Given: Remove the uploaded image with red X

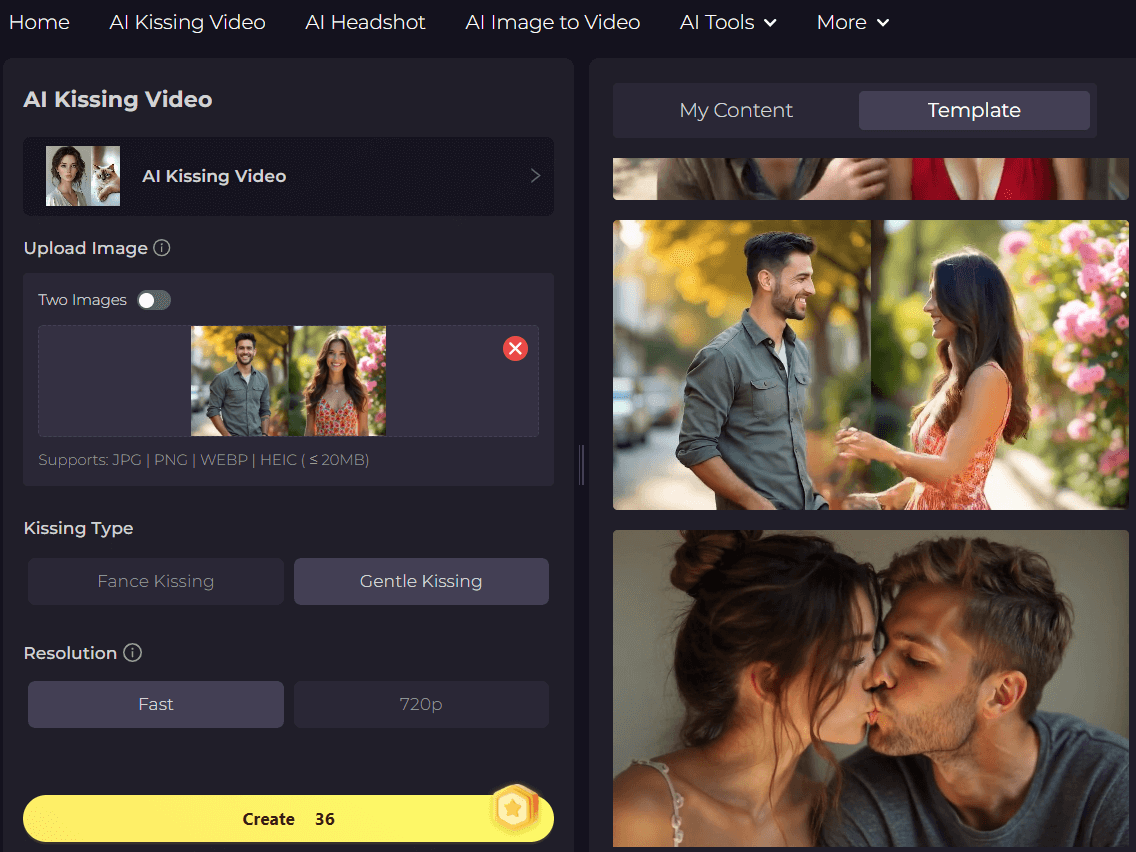Looking at the screenshot, I should click(x=515, y=348).
